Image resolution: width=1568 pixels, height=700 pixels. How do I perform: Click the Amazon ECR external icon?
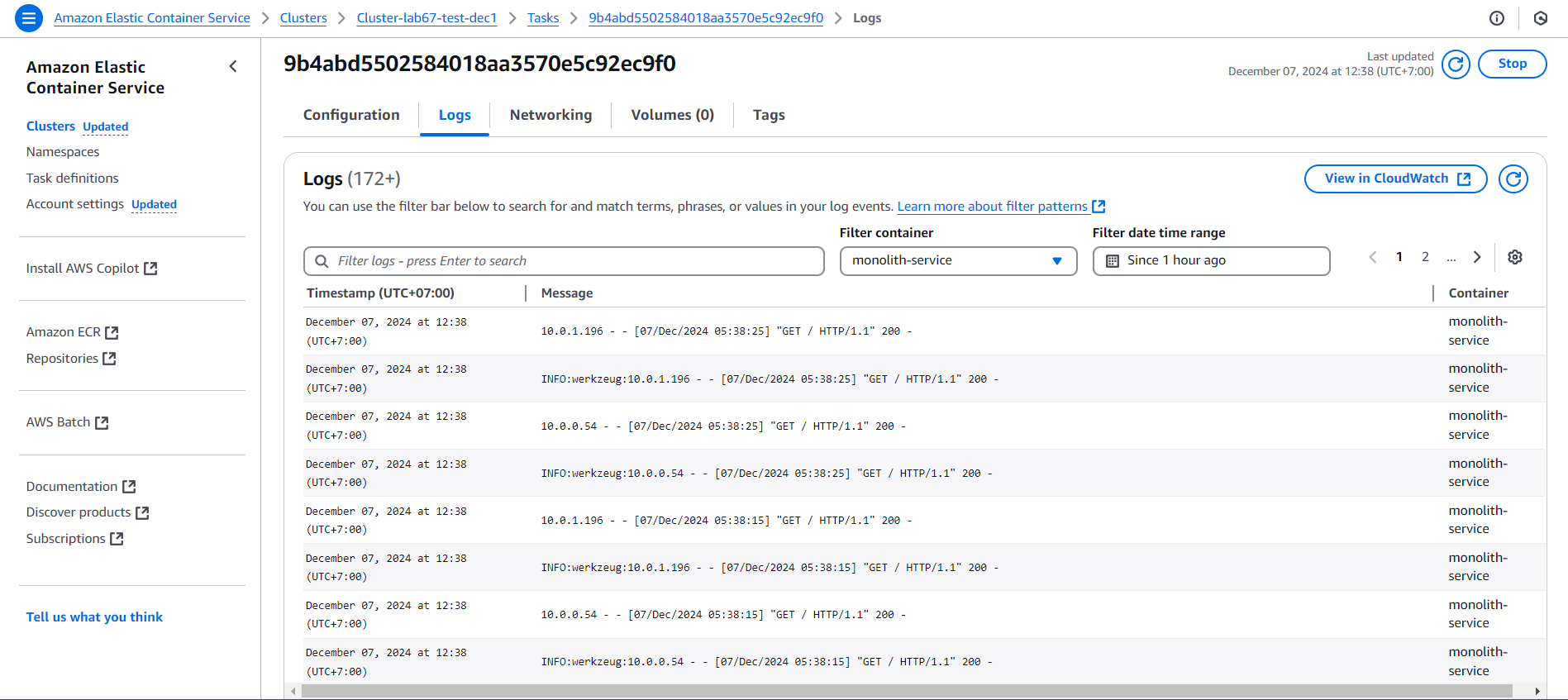tap(112, 332)
